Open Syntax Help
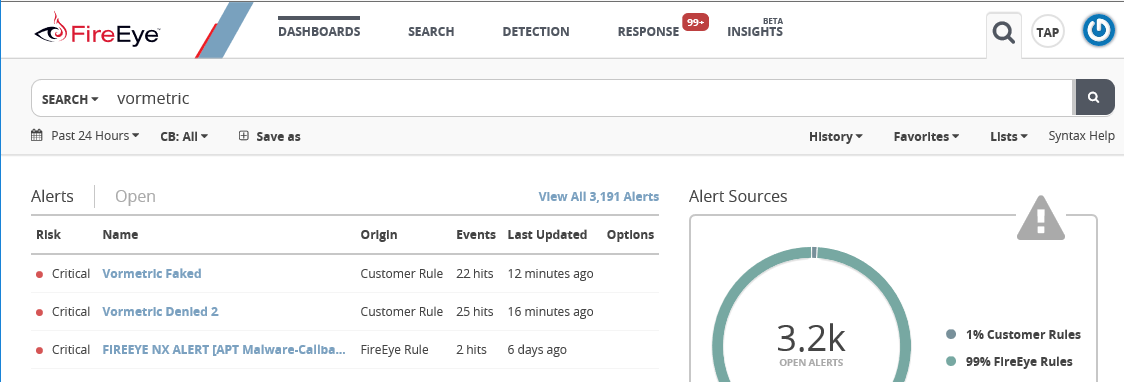Viewport: 1124px width, 382px height. point(1082,135)
